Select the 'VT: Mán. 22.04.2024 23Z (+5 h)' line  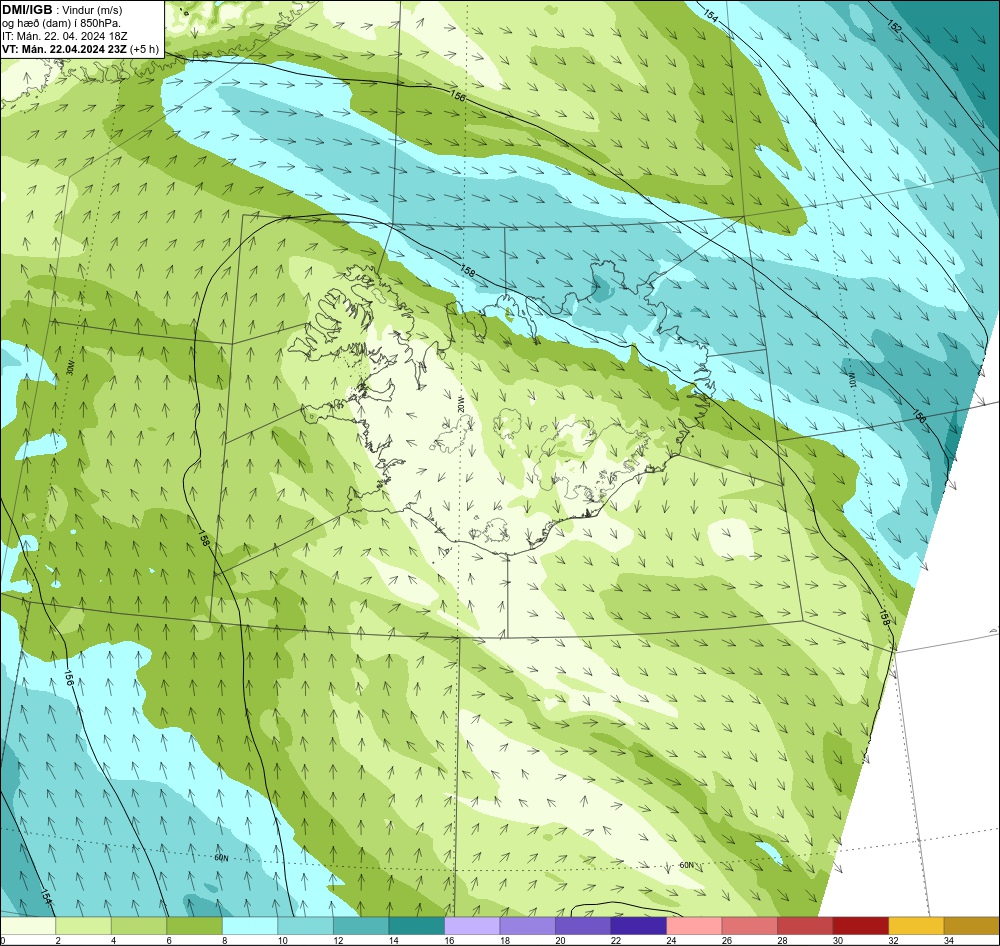(80, 49)
